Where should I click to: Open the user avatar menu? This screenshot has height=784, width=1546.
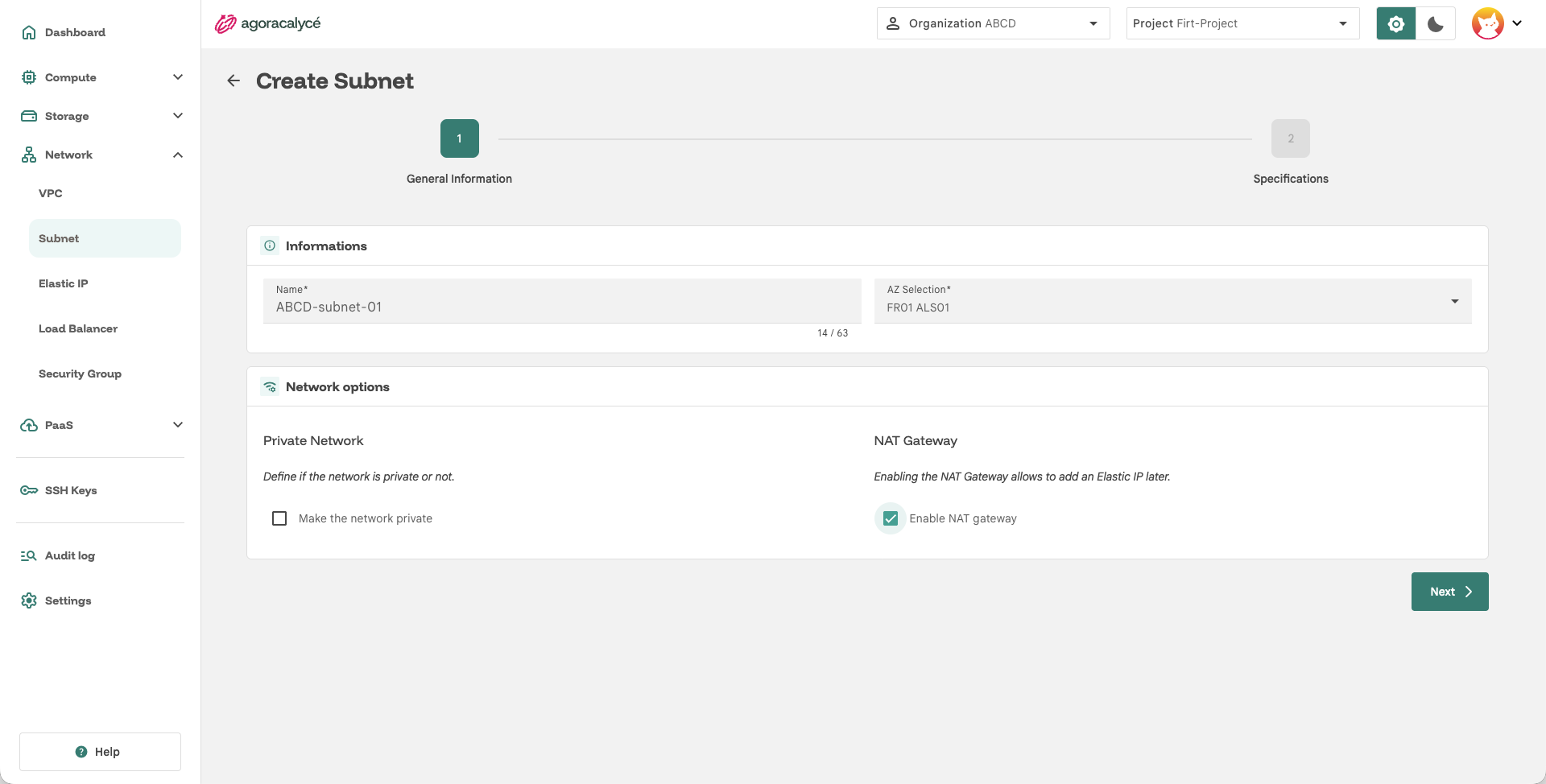1488,23
